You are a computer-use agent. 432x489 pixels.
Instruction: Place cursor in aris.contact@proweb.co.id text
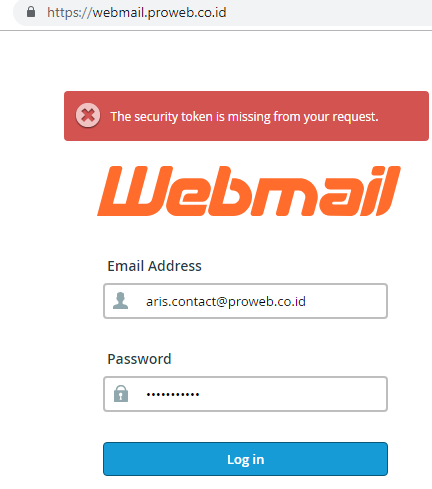pos(226,301)
